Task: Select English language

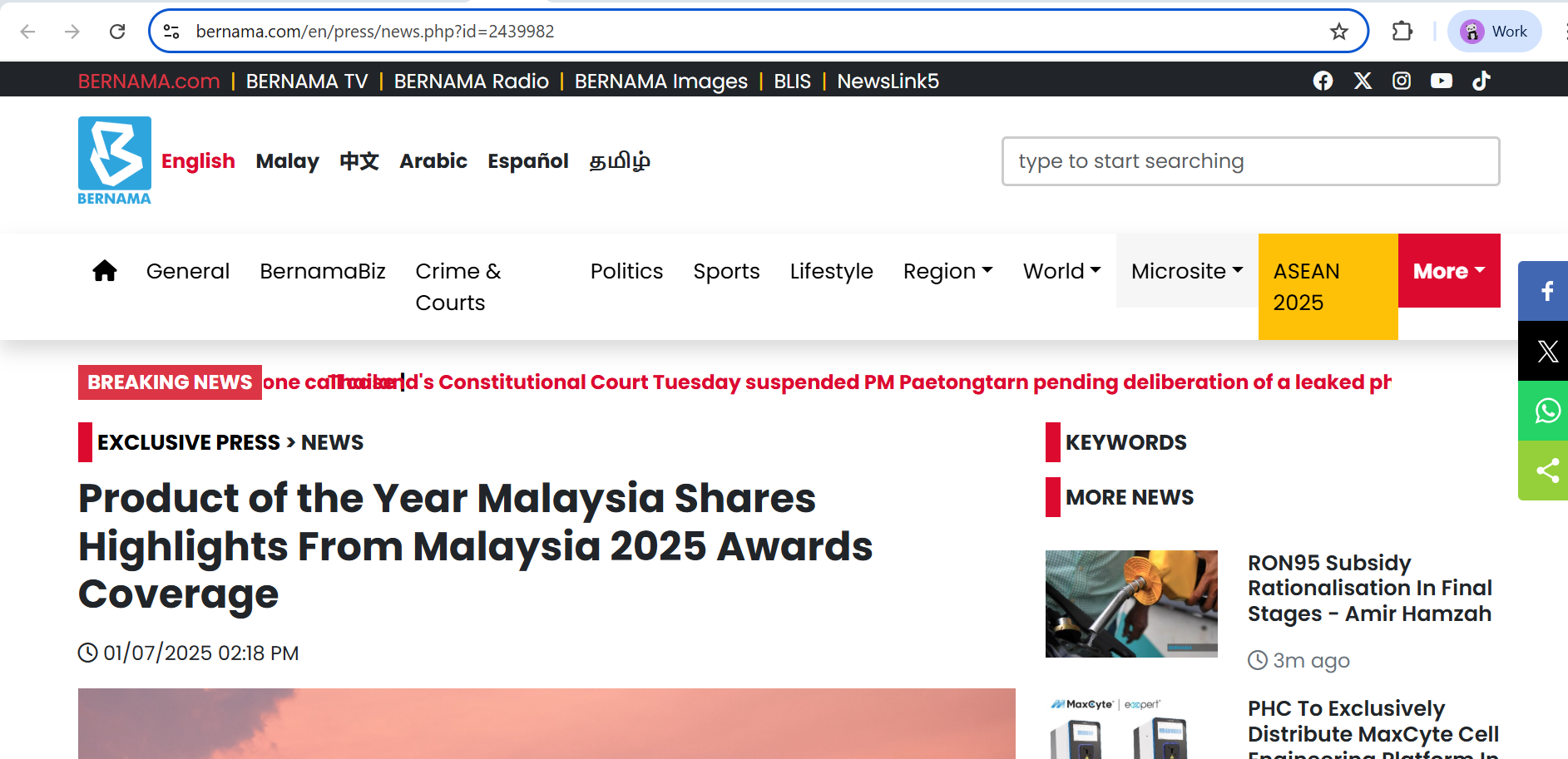Action: [x=198, y=161]
